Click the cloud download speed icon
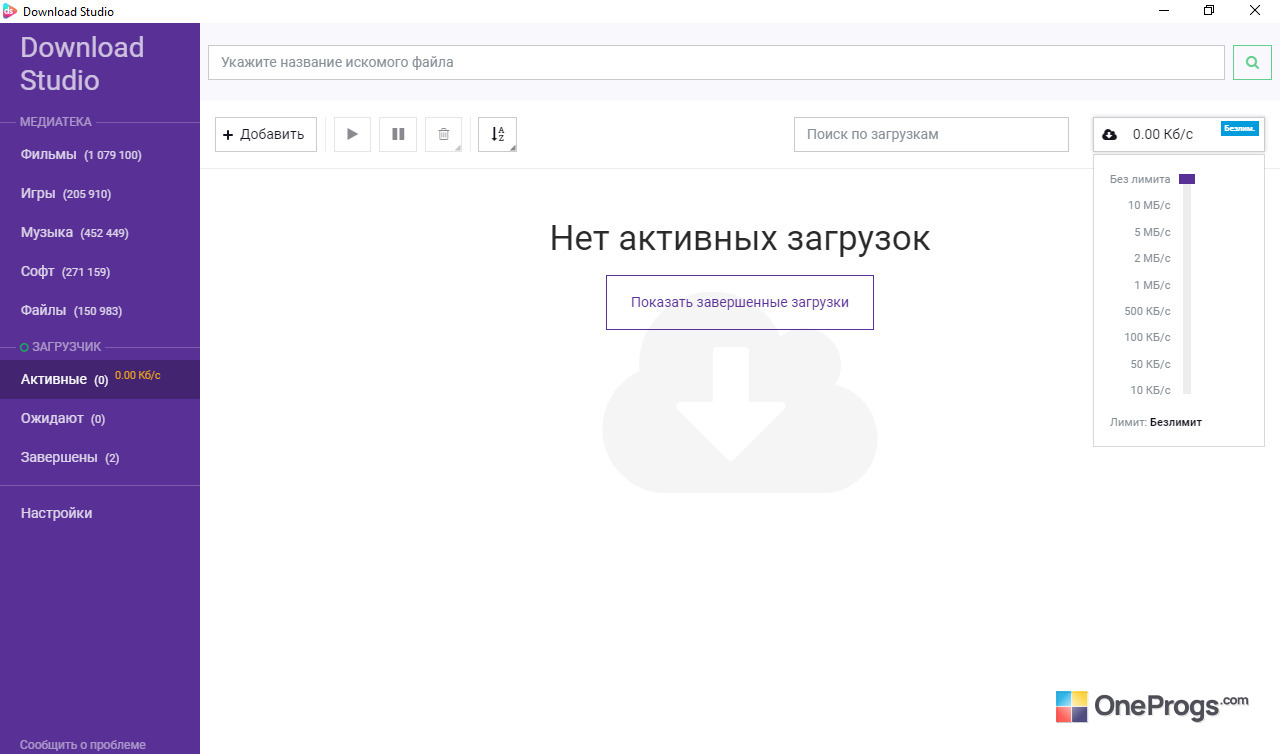This screenshot has height=754, width=1280. coord(1109,134)
